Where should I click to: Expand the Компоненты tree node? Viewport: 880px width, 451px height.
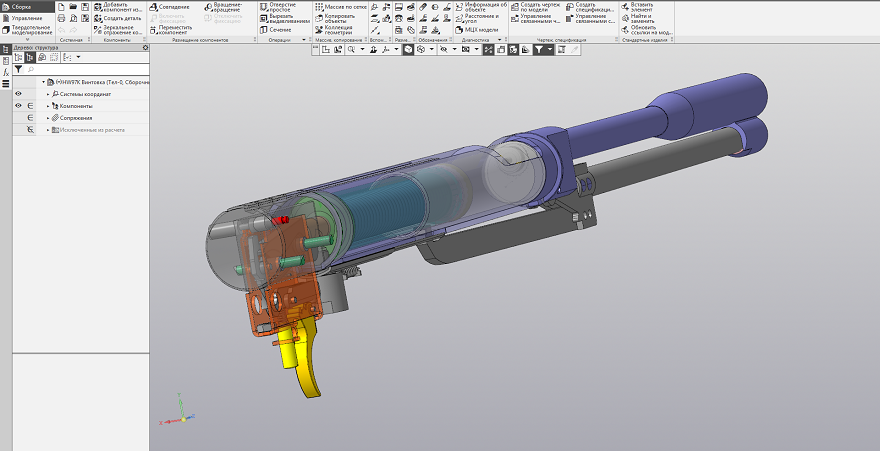pos(47,106)
